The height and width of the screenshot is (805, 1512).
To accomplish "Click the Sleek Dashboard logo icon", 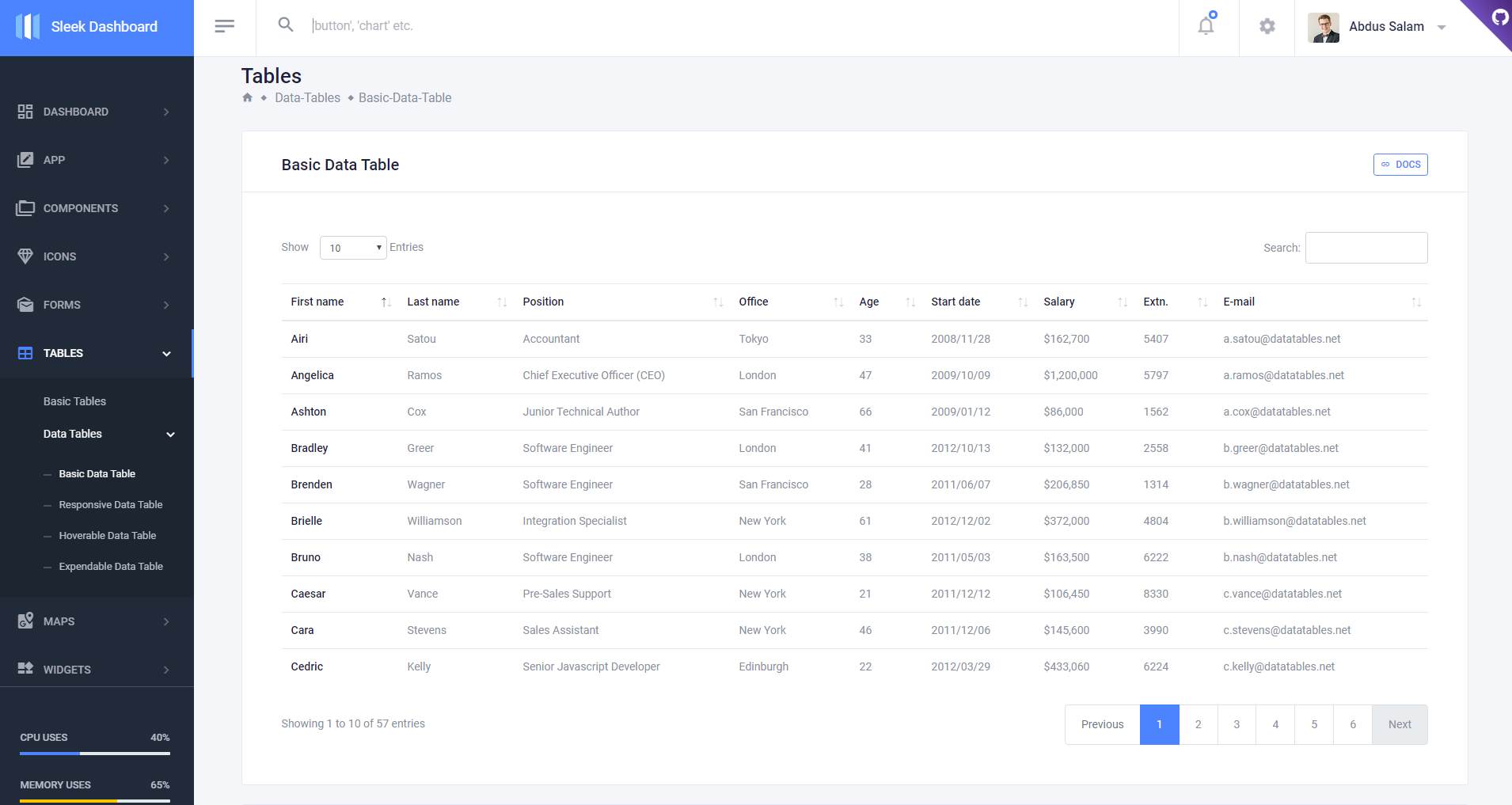I will [x=28, y=26].
